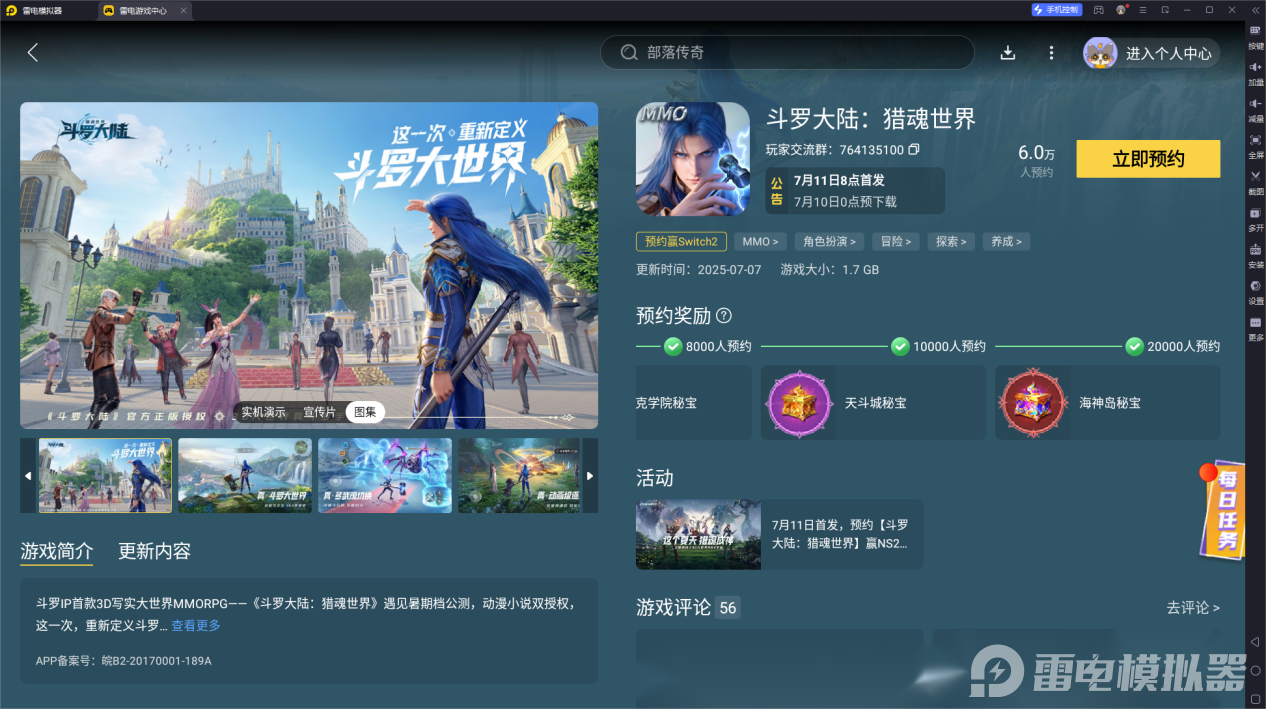The width and height of the screenshot is (1266, 709).
Task: Select the 游戏简介 tab
Action: [57, 551]
